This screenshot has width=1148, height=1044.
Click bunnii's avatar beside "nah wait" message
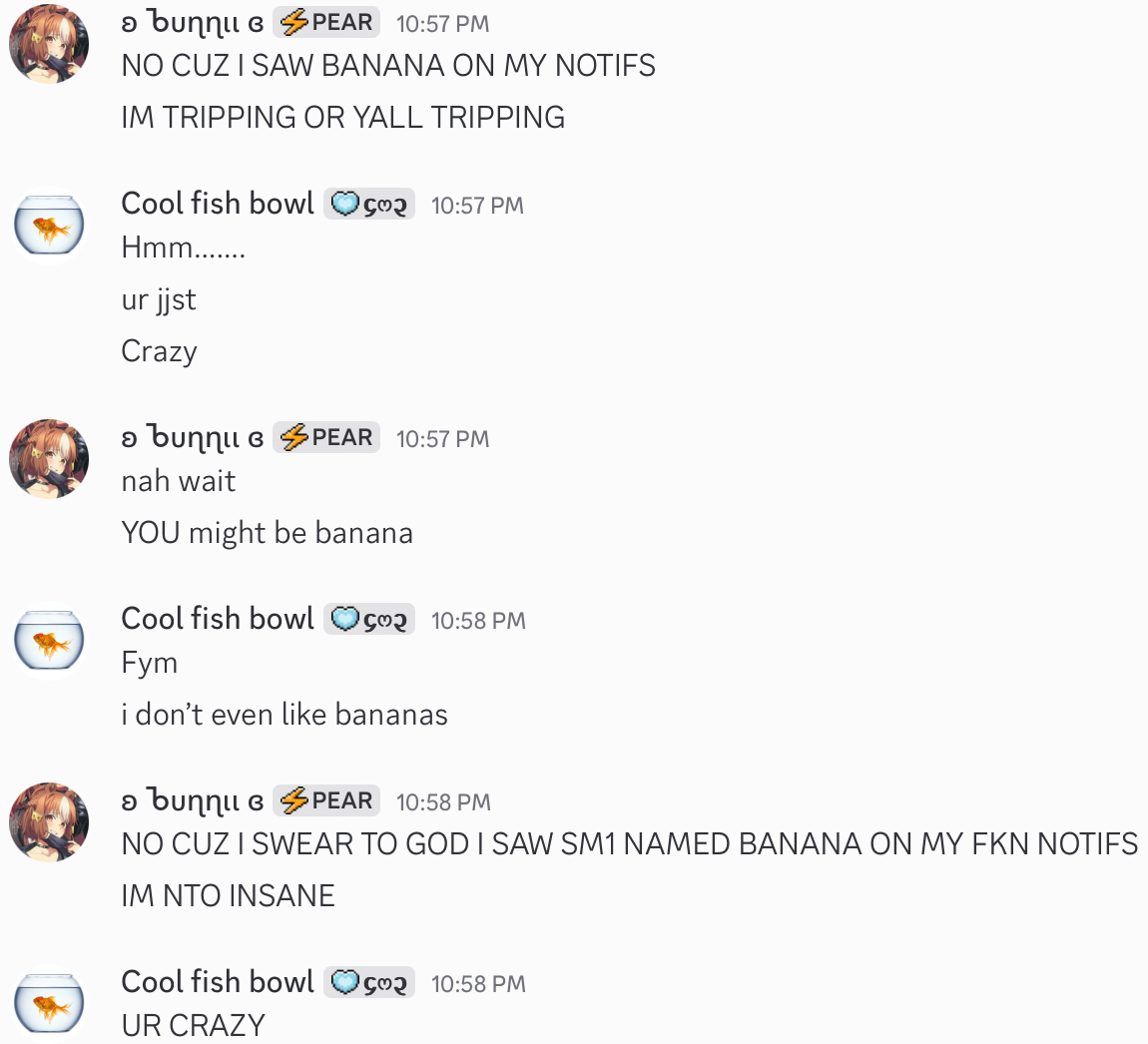49,459
